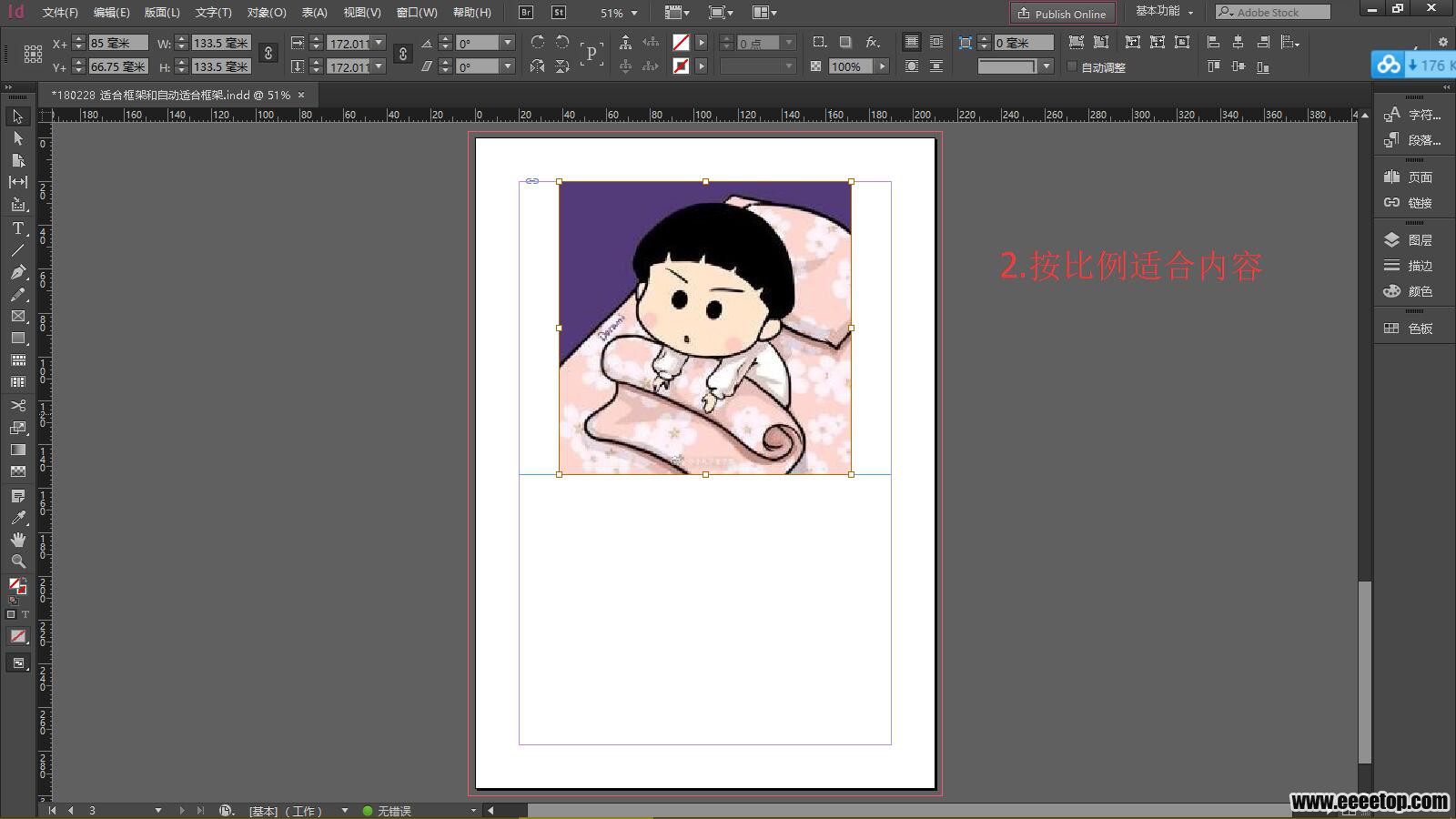Select the Line tool
Image resolution: width=1456 pixels, height=819 pixels.
[17, 250]
